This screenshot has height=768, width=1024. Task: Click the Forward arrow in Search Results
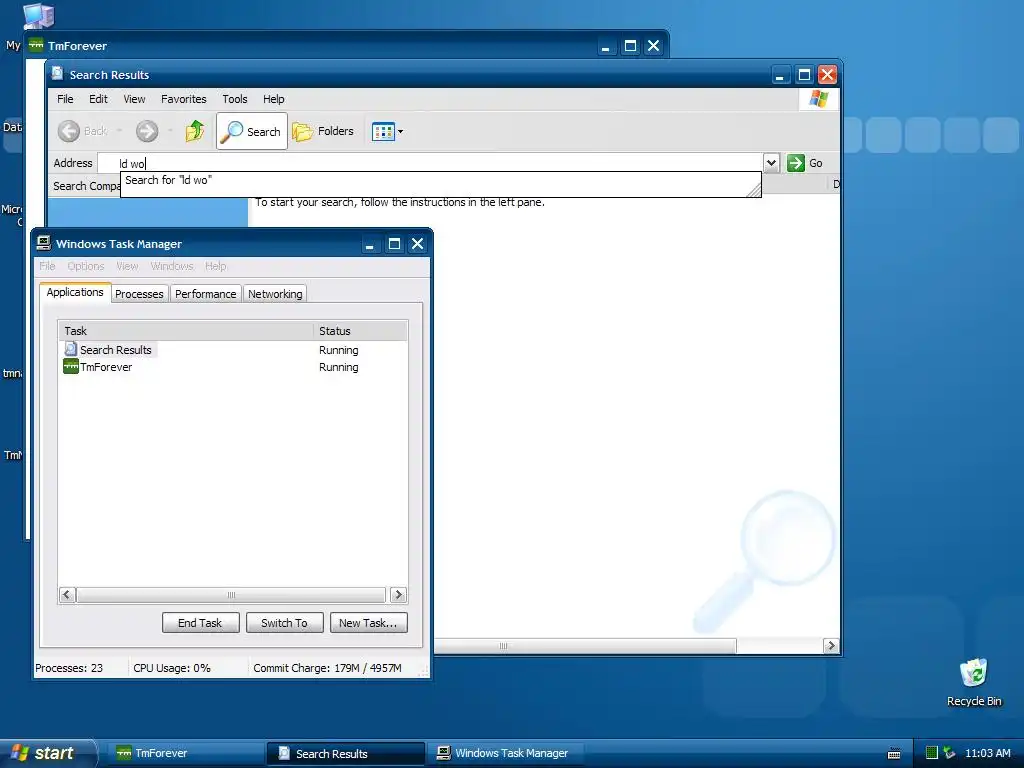click(147, 131)
